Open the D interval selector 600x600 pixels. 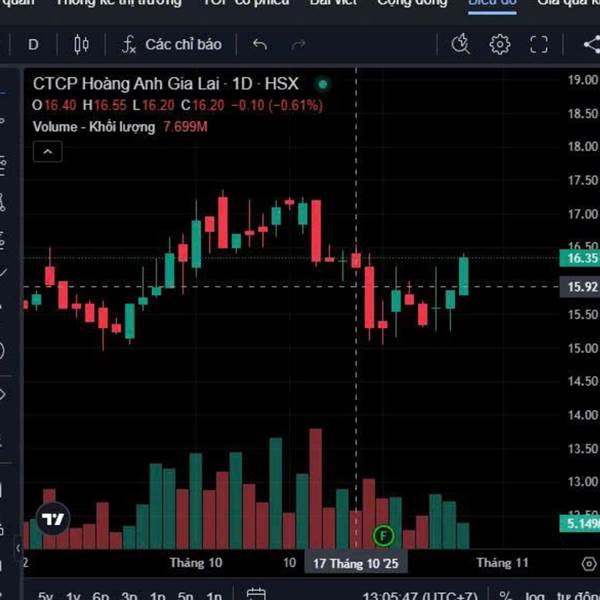pyautogui.click(x=33, y=45)
